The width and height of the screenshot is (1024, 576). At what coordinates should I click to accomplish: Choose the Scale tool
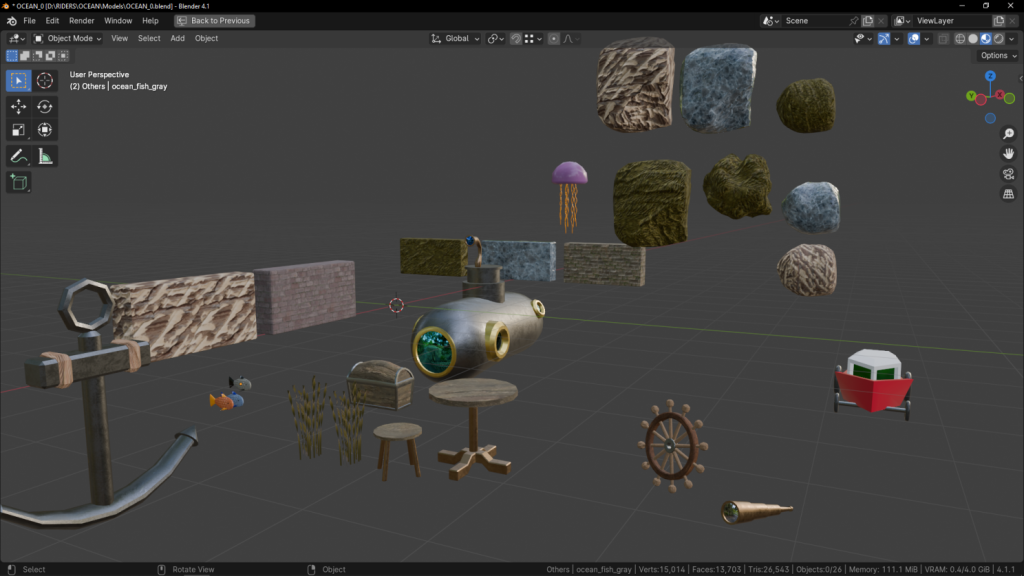pyautogui.click(x=19, y=130)
